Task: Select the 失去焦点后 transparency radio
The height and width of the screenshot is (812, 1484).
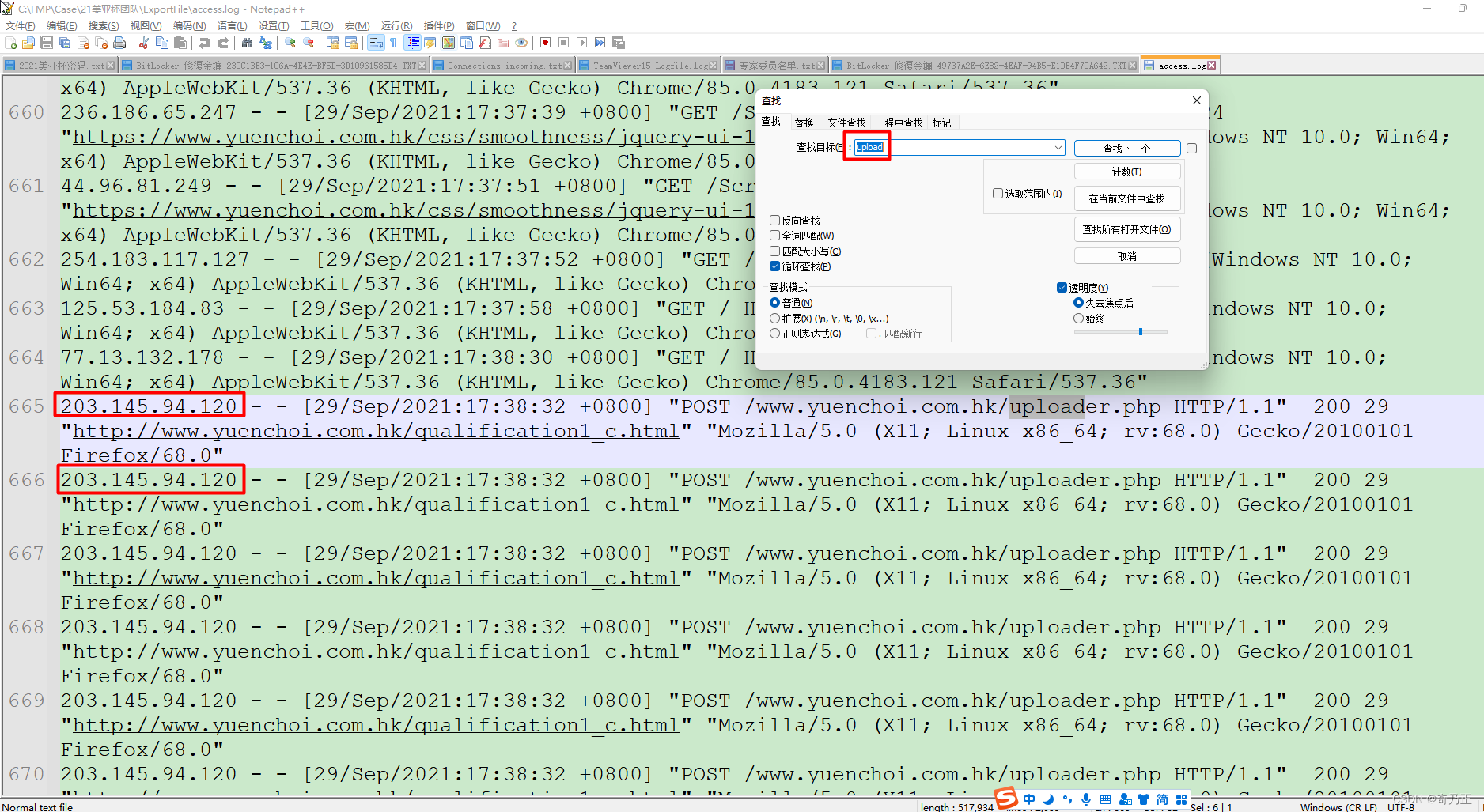Action: pyautogui.click(x=1078, y=303)
